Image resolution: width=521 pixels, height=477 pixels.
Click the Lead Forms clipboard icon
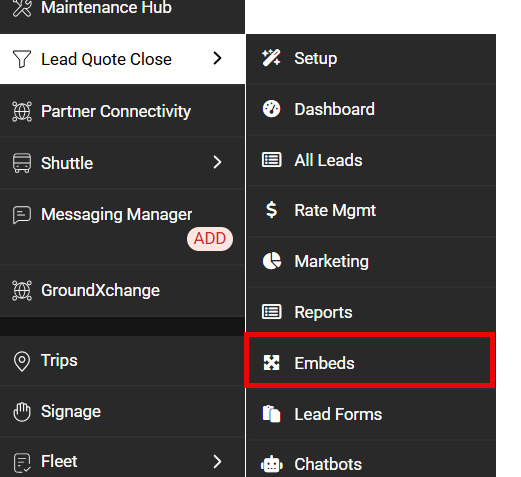(271, 414)
